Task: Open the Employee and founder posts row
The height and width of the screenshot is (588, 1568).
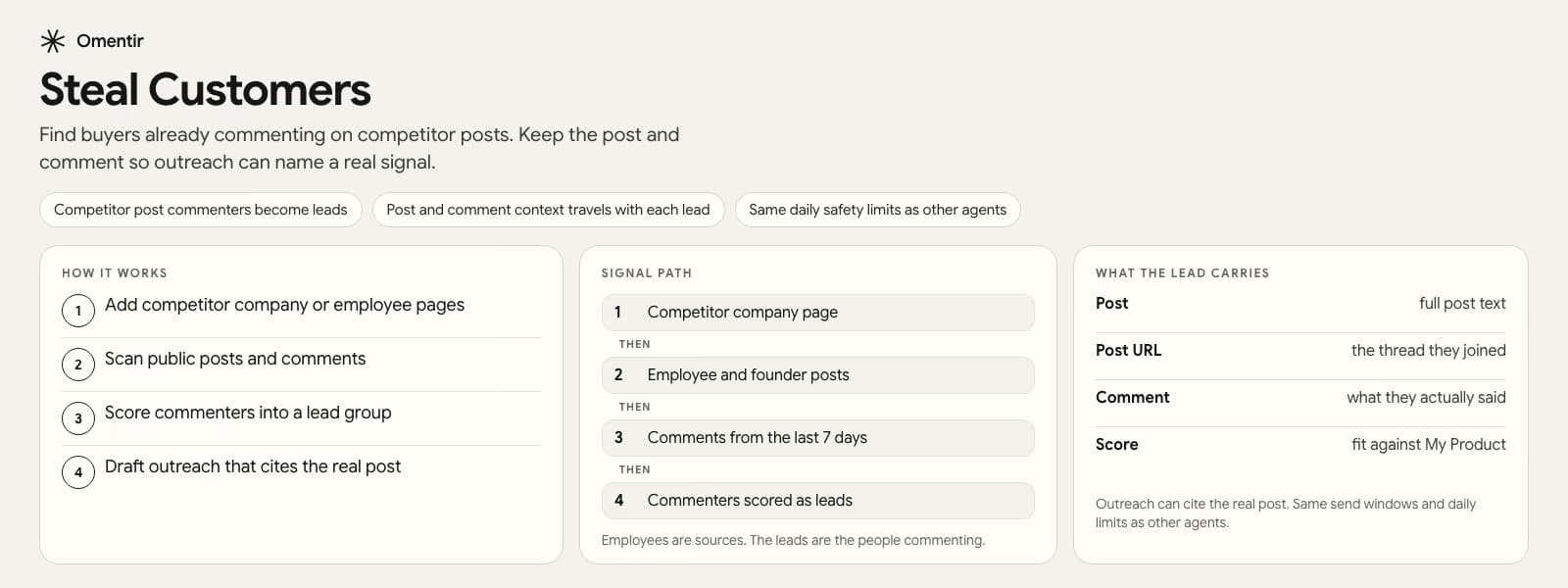Action: click(817, 375)
